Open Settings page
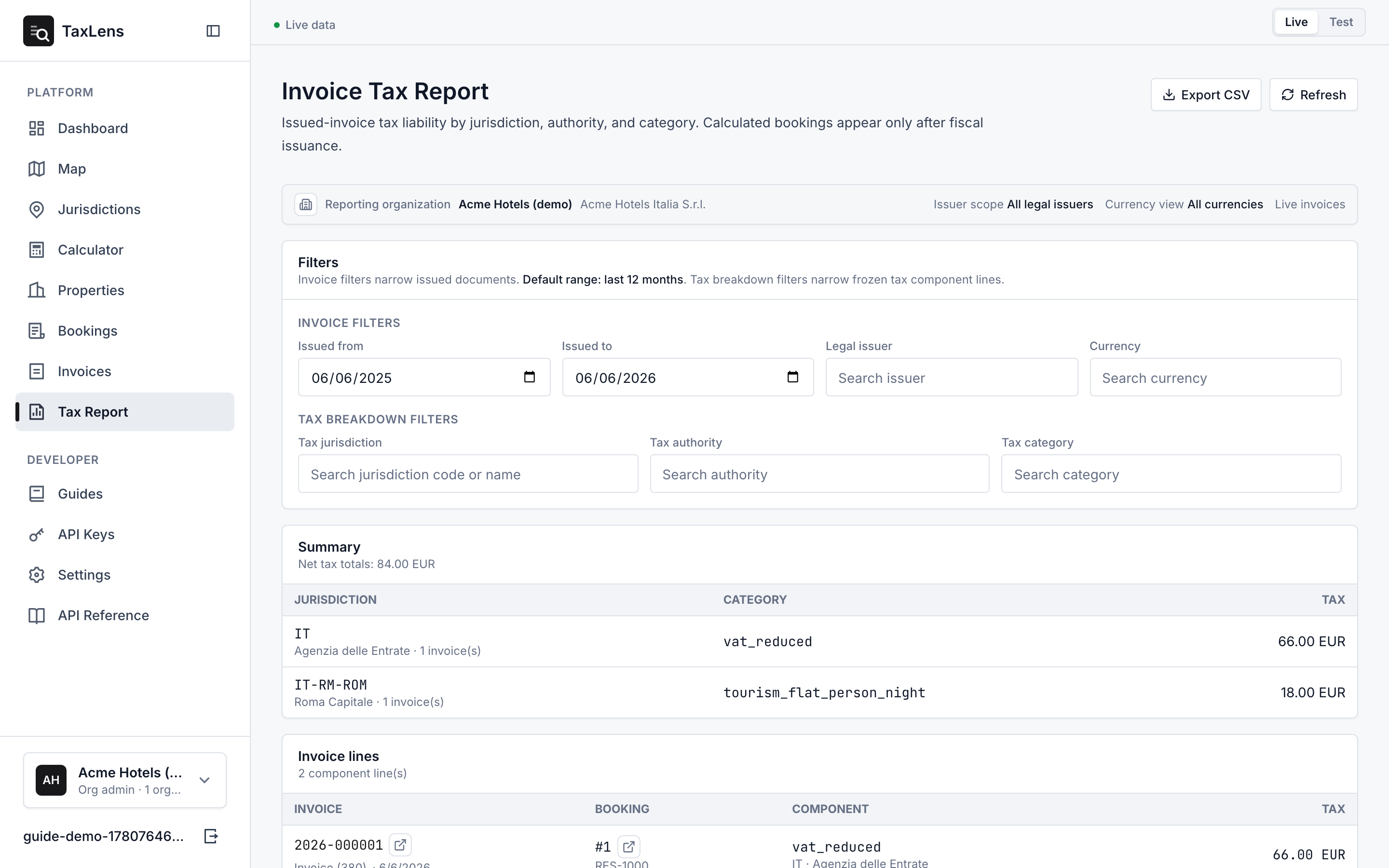 pos(124,575)
